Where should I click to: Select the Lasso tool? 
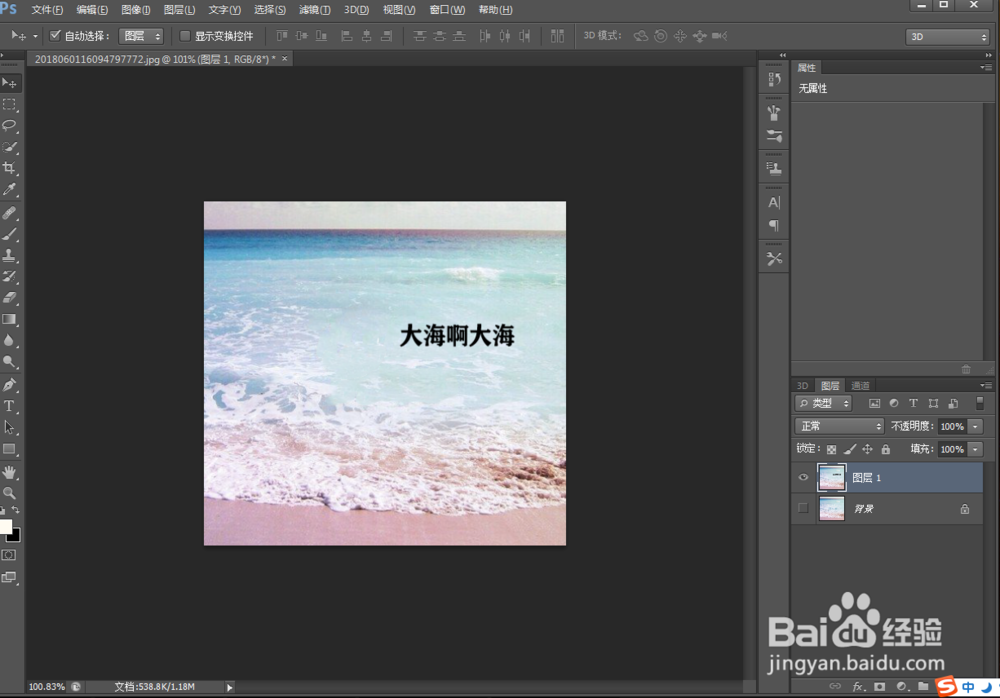[10, 126]
